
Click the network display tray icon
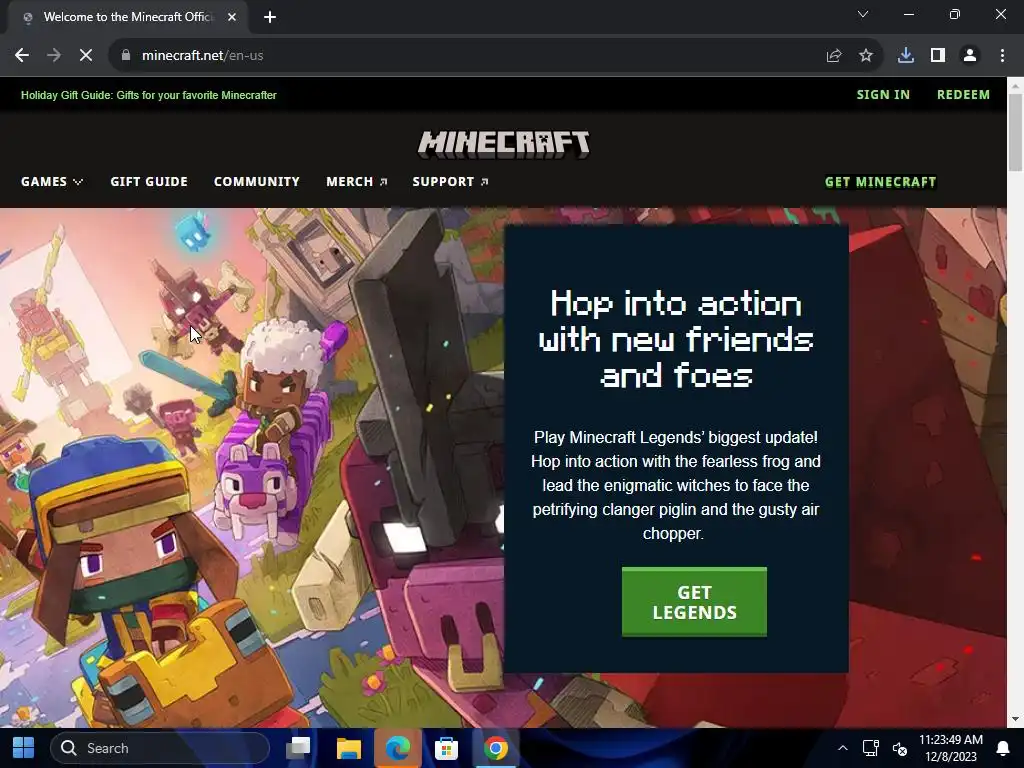tap(871, 748)
